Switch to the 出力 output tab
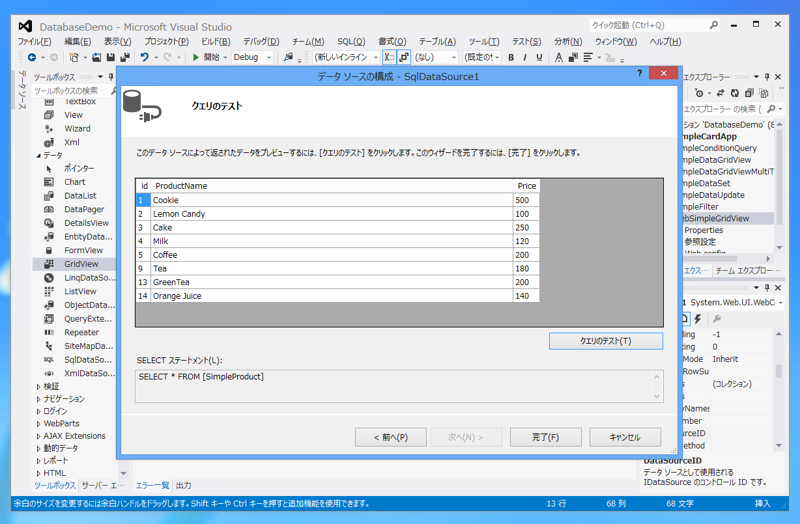Image resolution: width=800 pixels, height=524 pixels. (x=183, y=485)
